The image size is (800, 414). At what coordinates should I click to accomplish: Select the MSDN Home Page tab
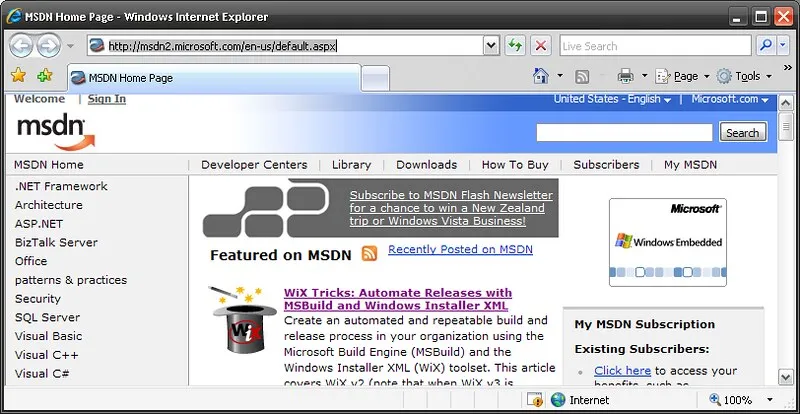[214, 78]
